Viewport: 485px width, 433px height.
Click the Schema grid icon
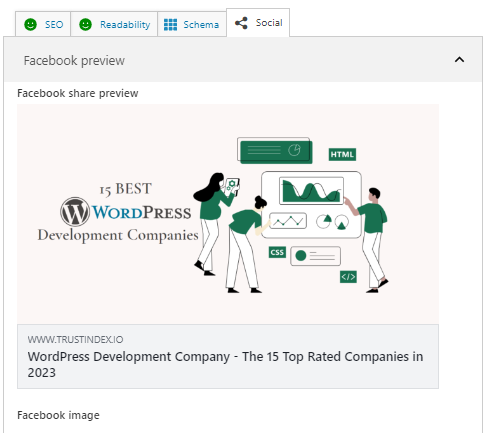click(x=170, y=24)
